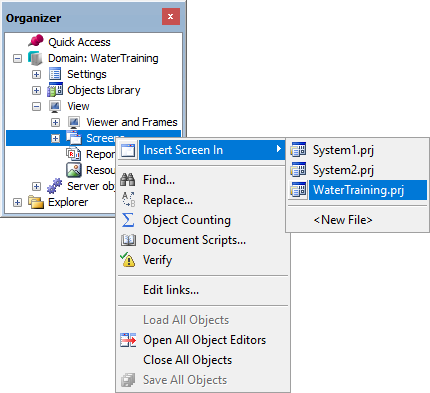Screen dimensions: 430x393
Task: Run Verify from the context menu
Action: [203, 260]
